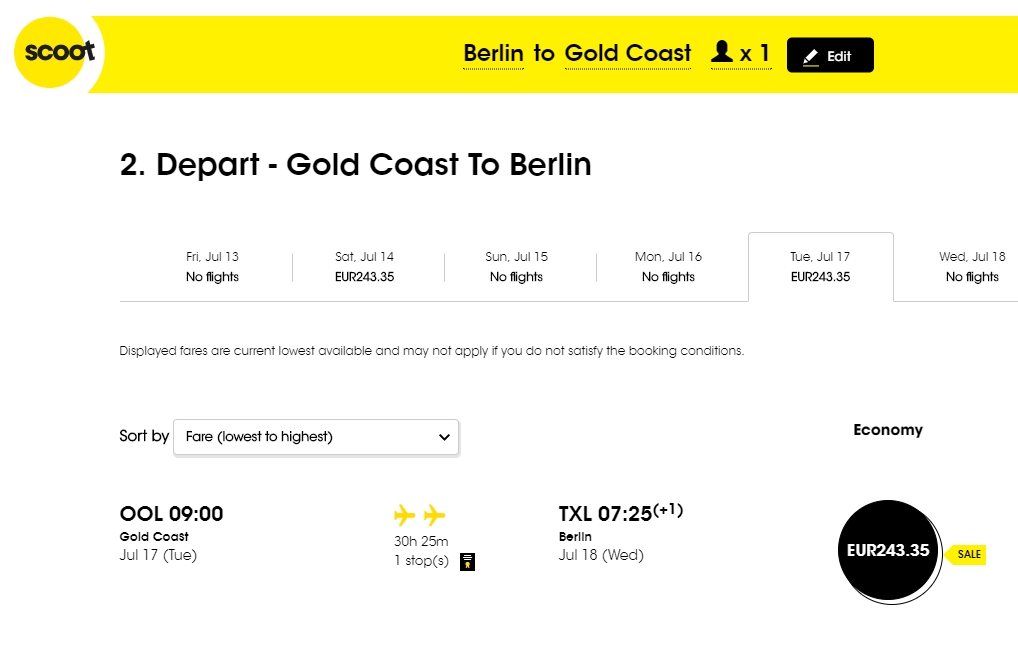Click the first yellow airplane icon

[x=404, y=515]
